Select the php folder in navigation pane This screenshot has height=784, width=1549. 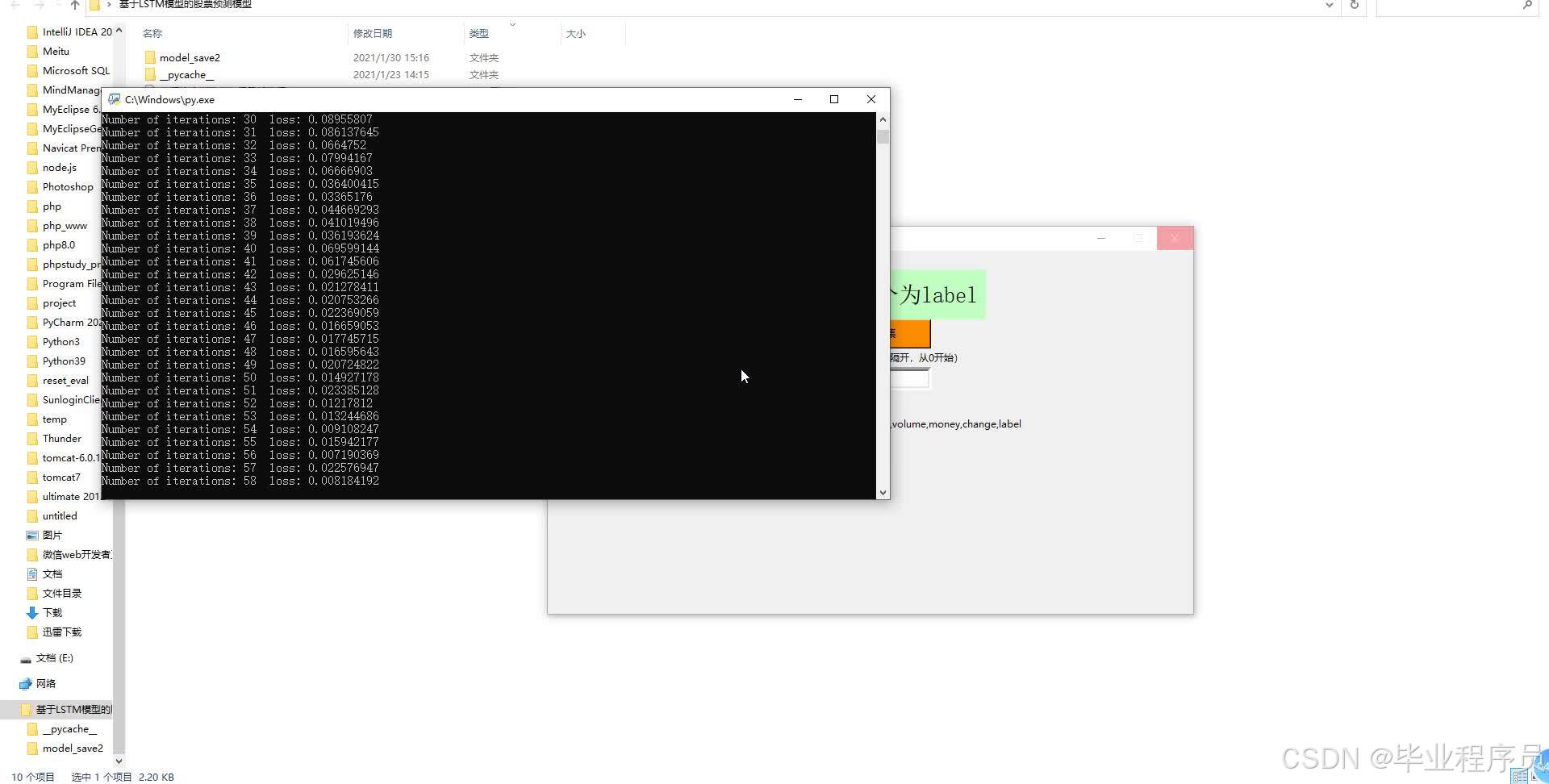pos(44,206)
